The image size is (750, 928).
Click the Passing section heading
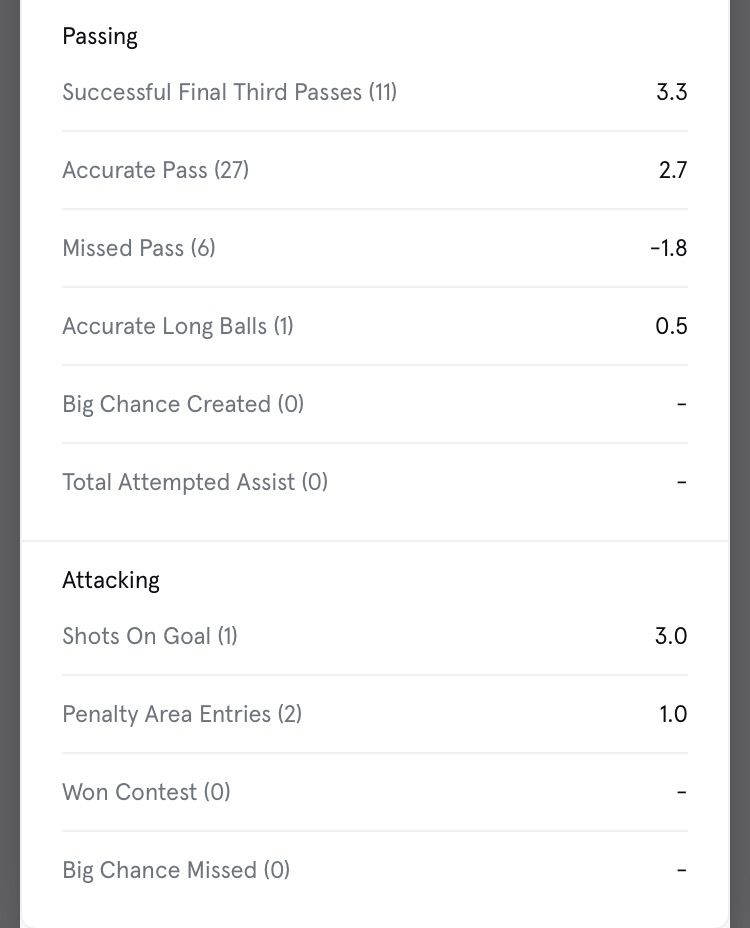pyautogui.click(x=100, y=37)
